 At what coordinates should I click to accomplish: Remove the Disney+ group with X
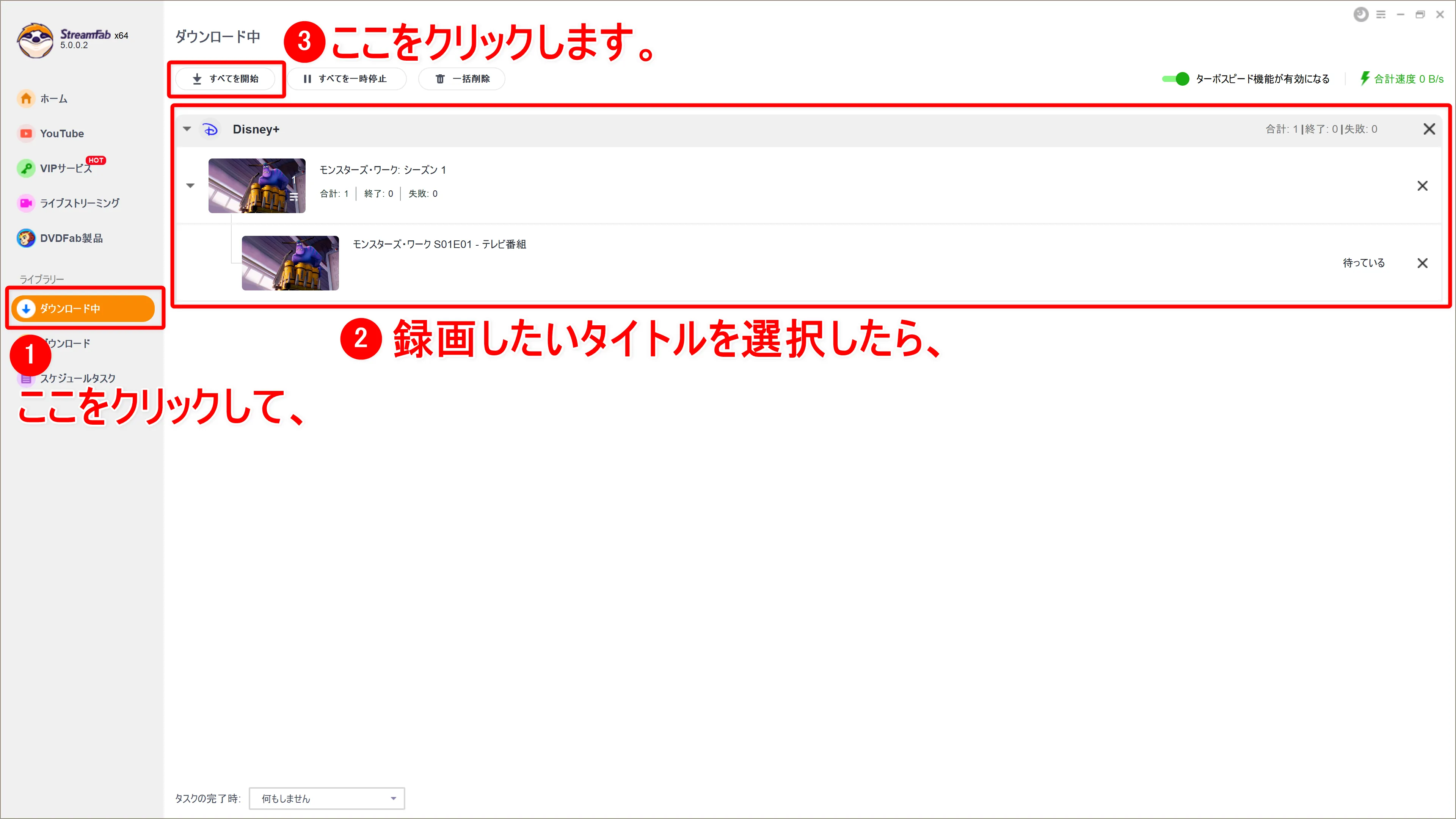(1429, 129)
